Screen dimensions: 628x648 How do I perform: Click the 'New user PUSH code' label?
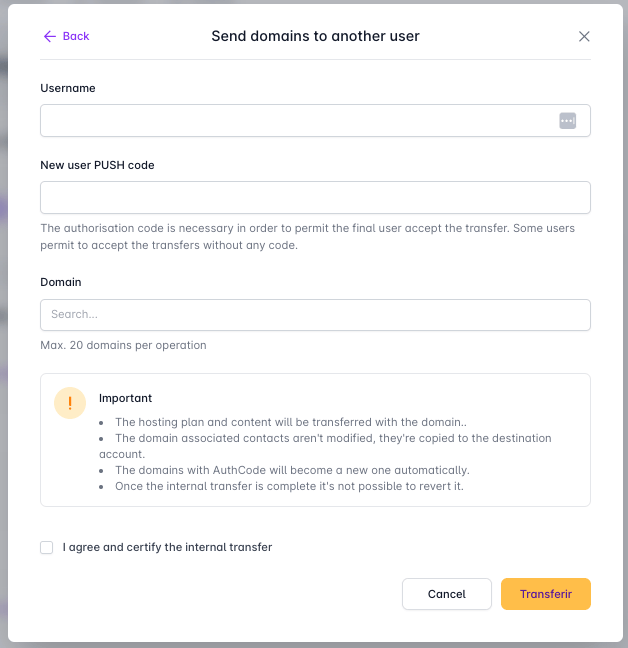click(98, 165)
